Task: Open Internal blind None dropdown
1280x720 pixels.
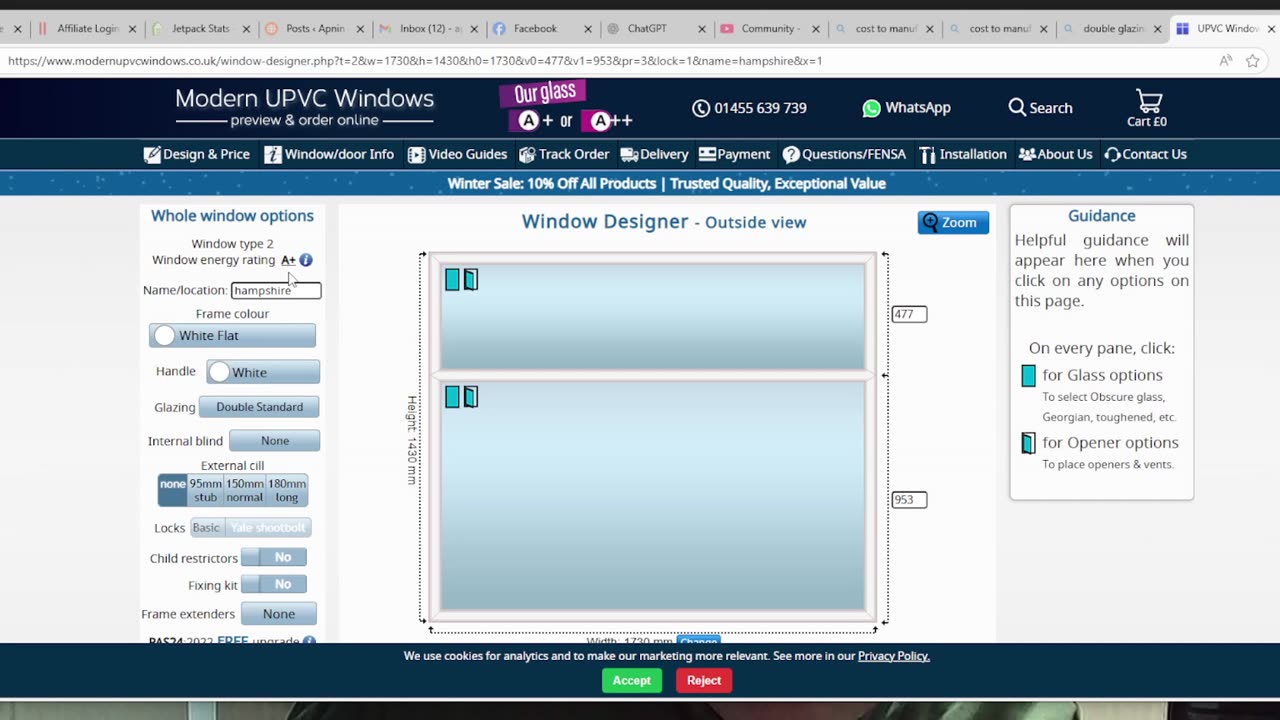Action: coord(274,441)
